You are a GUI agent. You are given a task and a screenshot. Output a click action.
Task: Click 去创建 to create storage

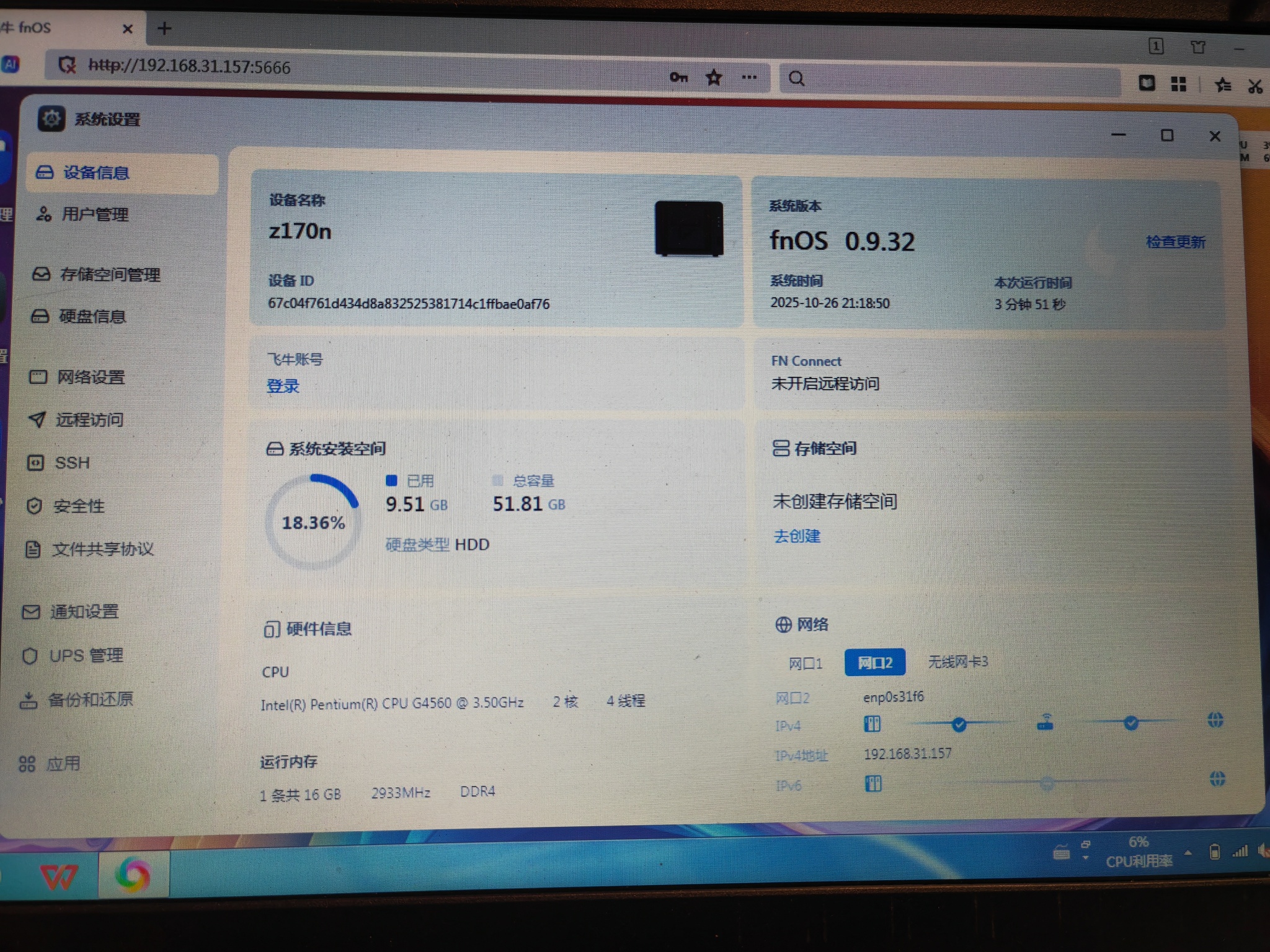797,535
